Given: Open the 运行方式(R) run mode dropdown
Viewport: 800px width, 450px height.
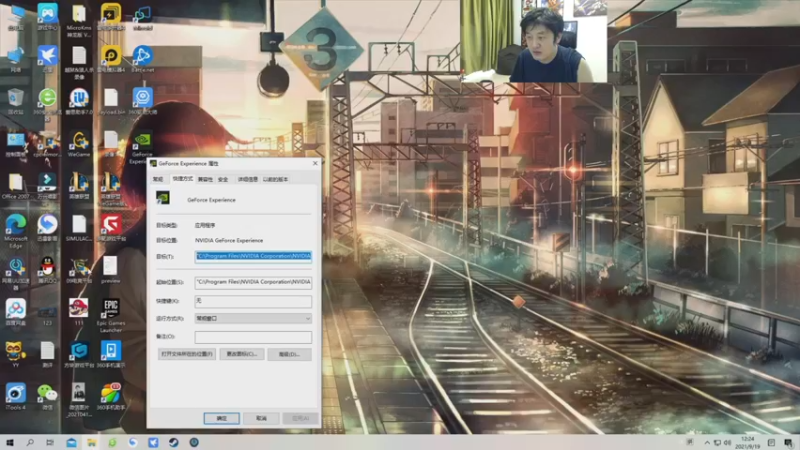Looking at the screenshot, I should click(253, 318).
